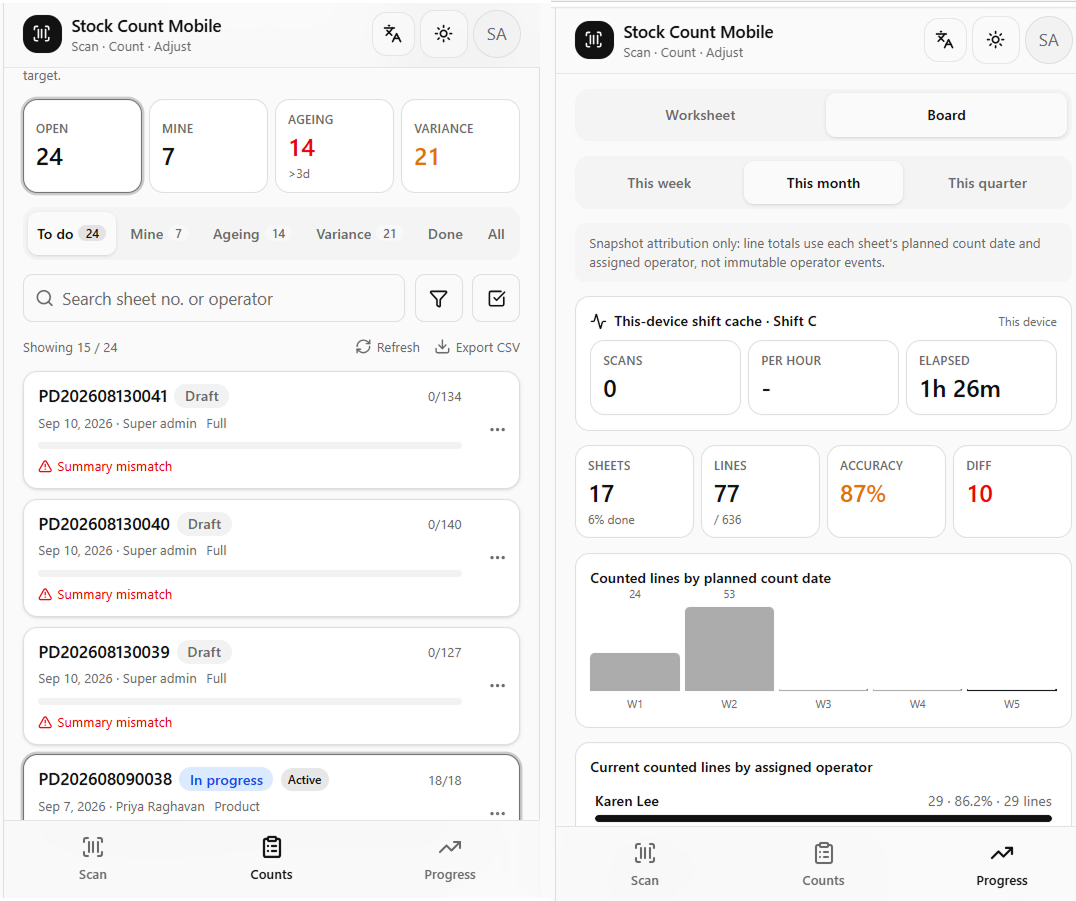This screenshot has width=1076, height=901.
Task: Open the Done tab
Action: (445, 234)
